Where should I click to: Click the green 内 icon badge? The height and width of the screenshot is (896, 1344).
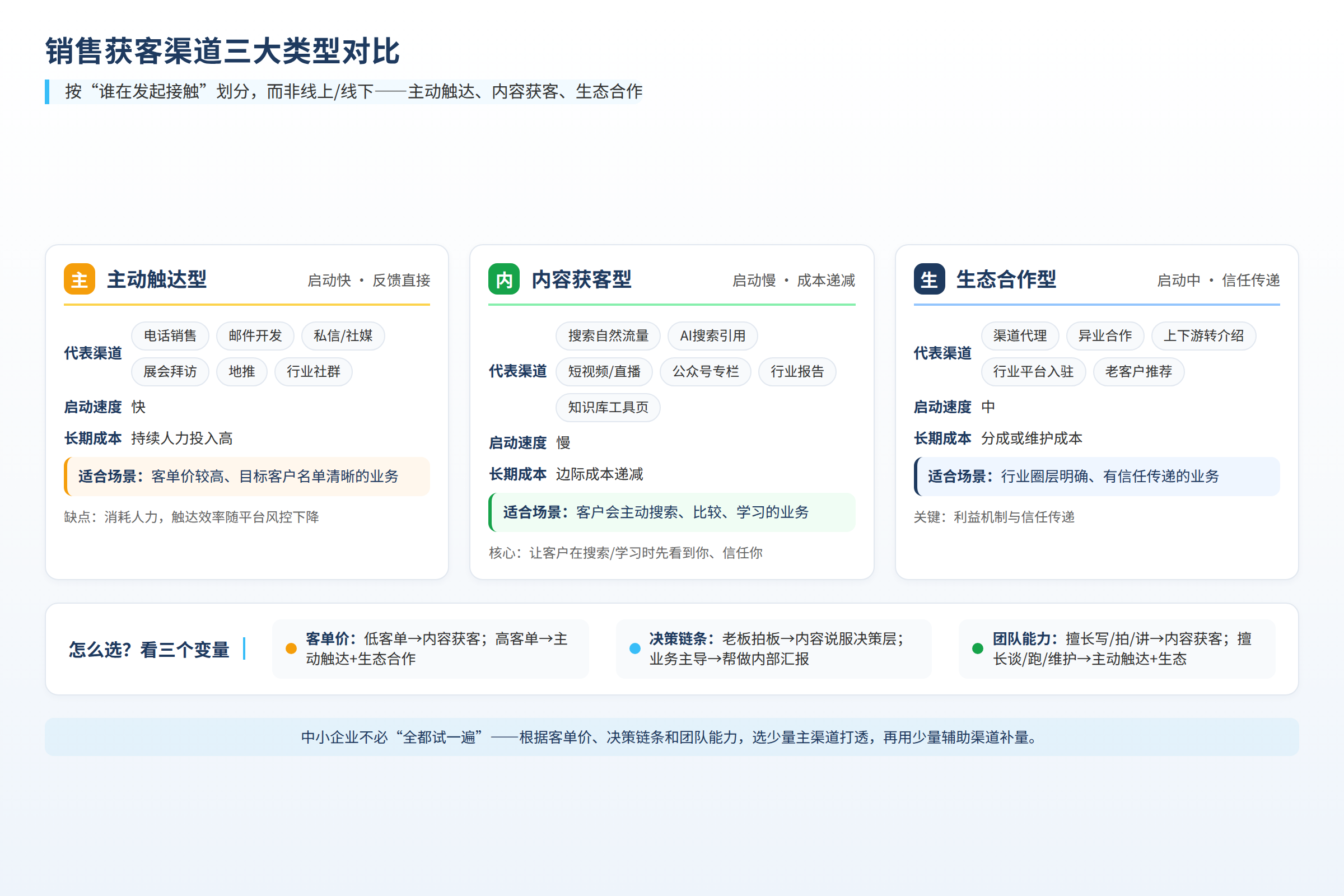click(504, 279)
